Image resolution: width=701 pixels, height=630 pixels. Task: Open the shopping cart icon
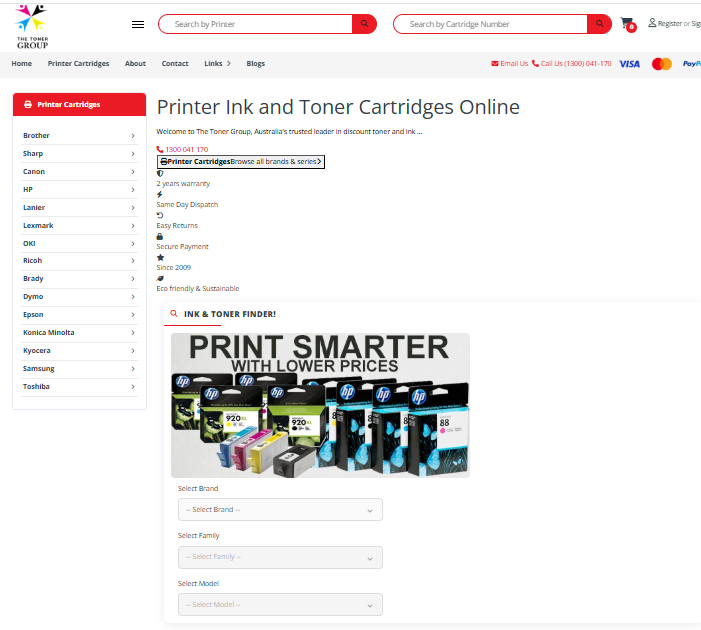628,24
